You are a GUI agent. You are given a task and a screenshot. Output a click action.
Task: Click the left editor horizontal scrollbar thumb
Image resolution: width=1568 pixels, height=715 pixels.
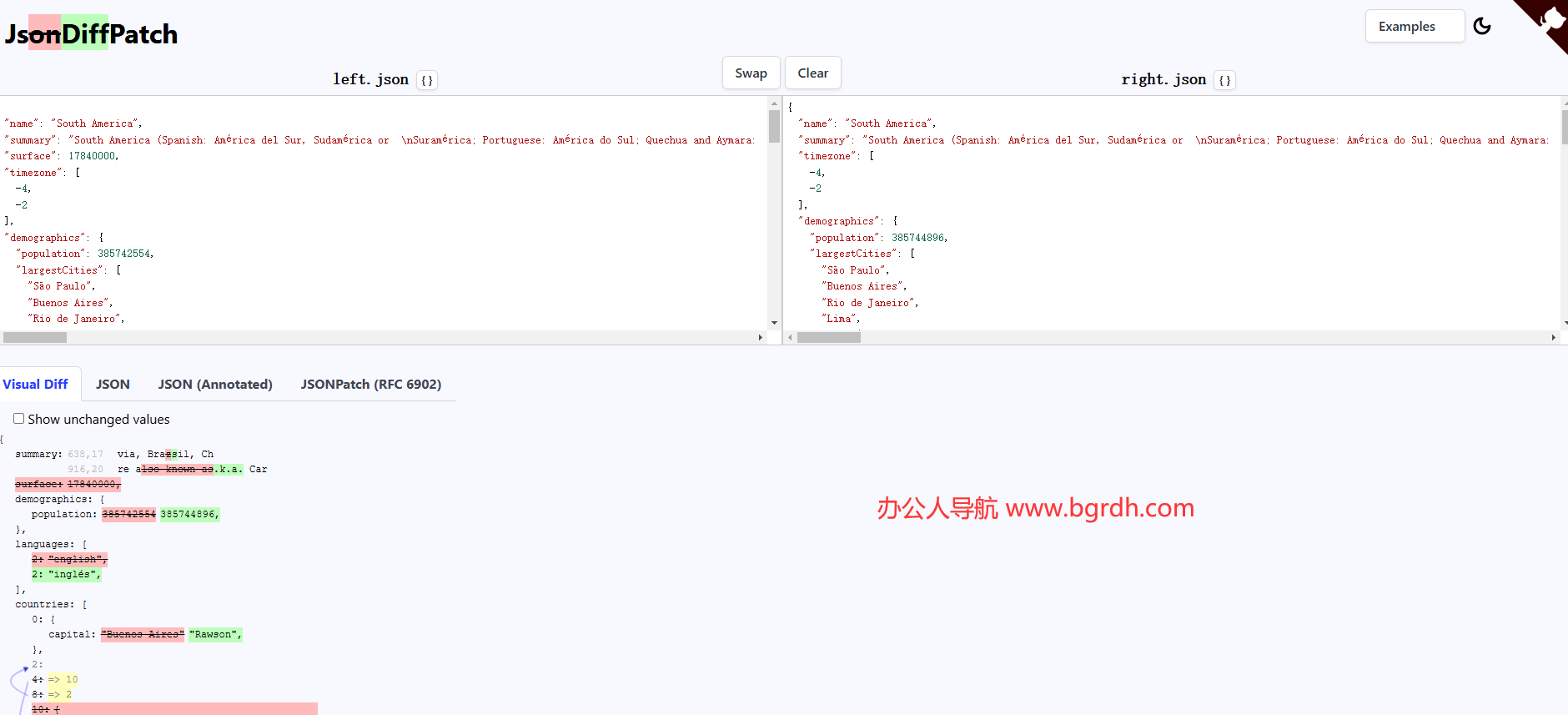pyautogui.click(x=35, y=338)
